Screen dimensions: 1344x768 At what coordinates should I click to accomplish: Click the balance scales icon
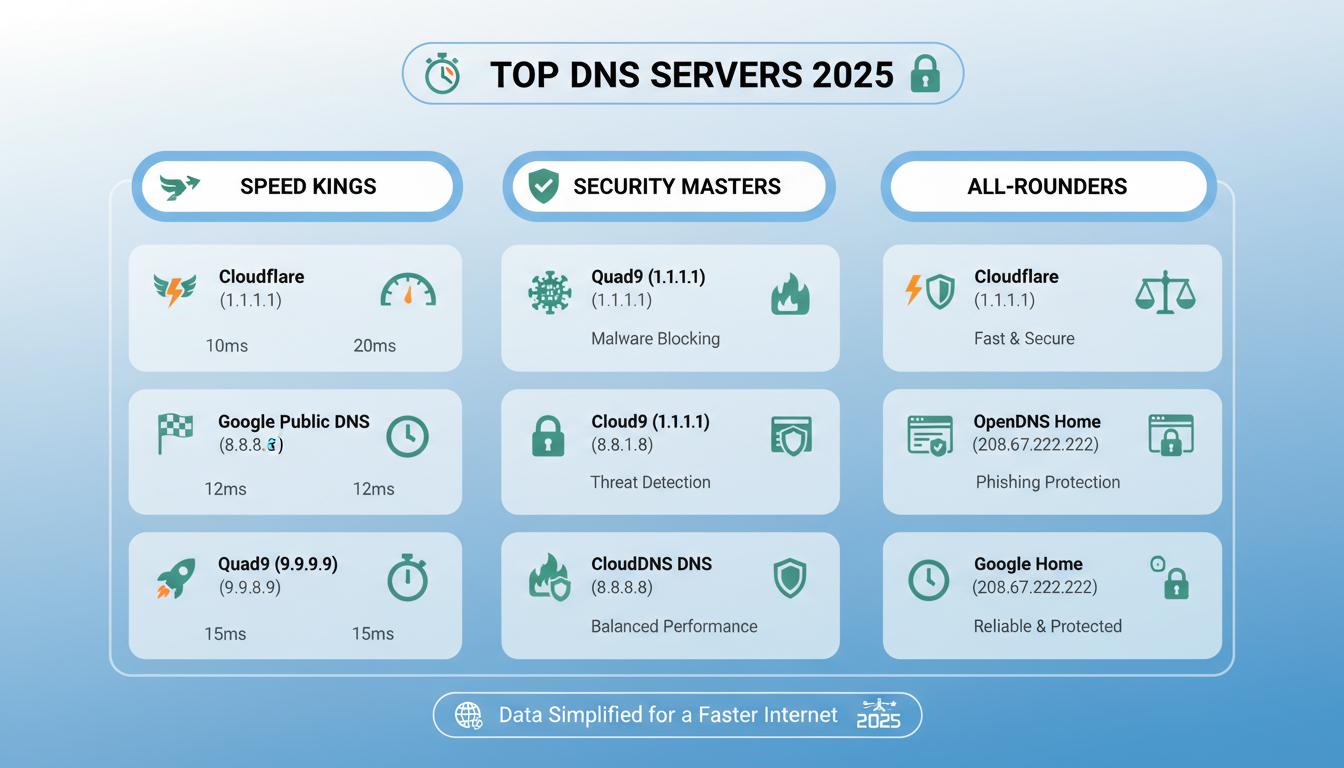pyautogui.click(x=1165, y=293)
